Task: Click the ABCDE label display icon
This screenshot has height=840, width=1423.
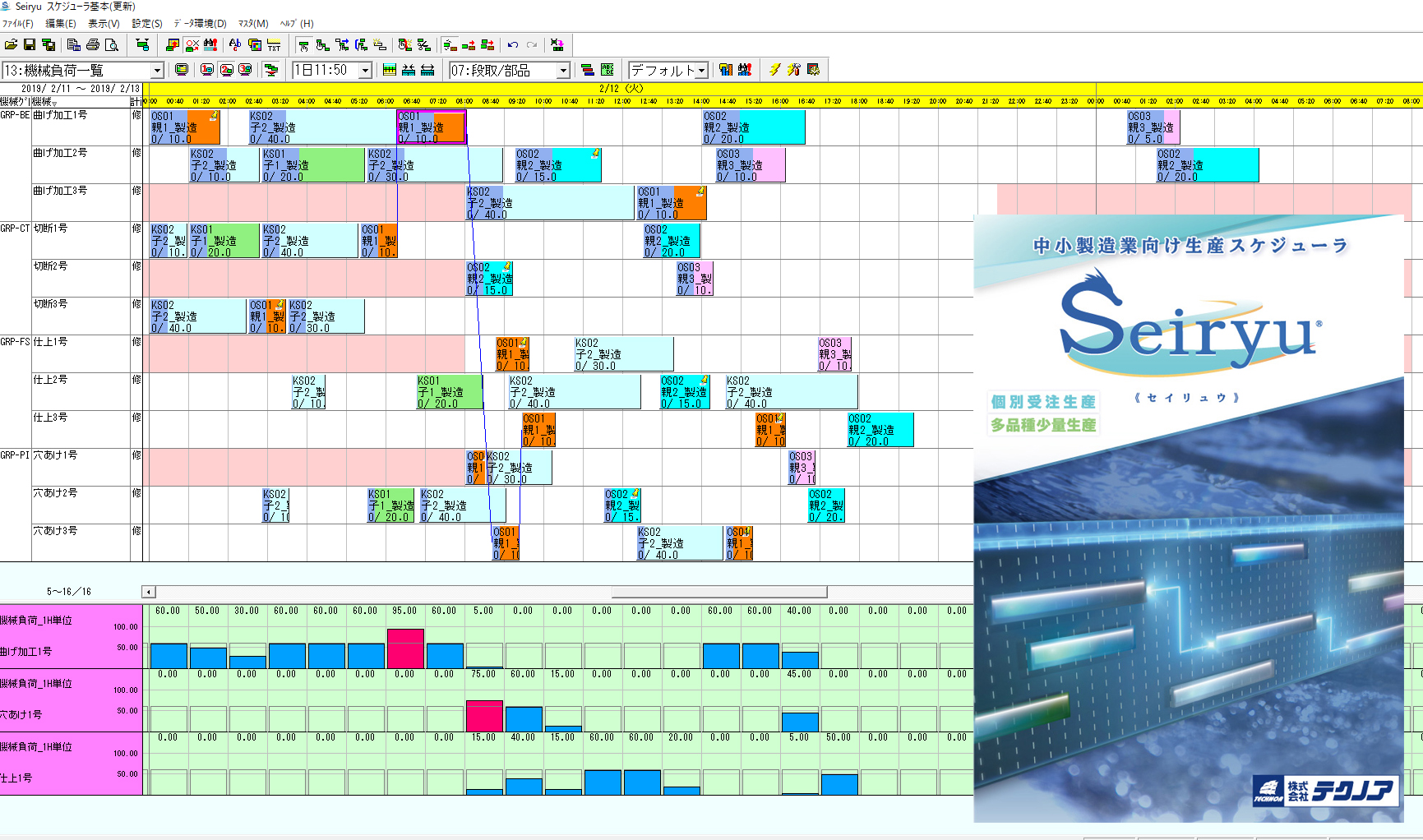Action: pyautogui.click(x=608, y=70)
